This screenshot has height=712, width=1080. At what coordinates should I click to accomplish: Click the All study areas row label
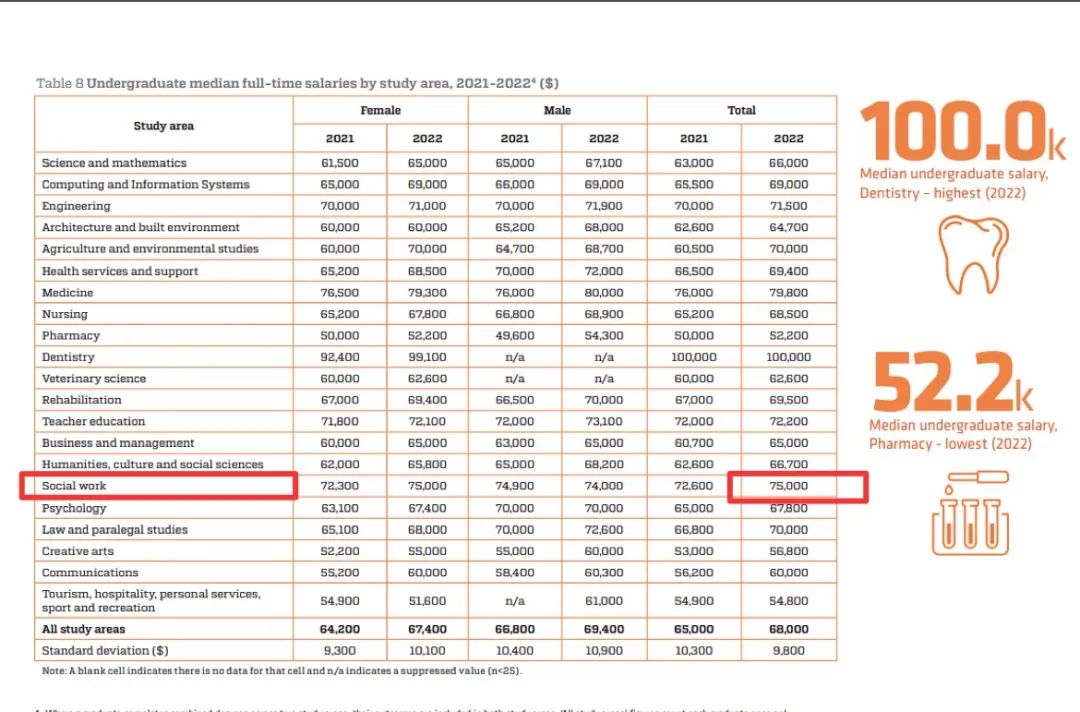[x=84, y=629]
